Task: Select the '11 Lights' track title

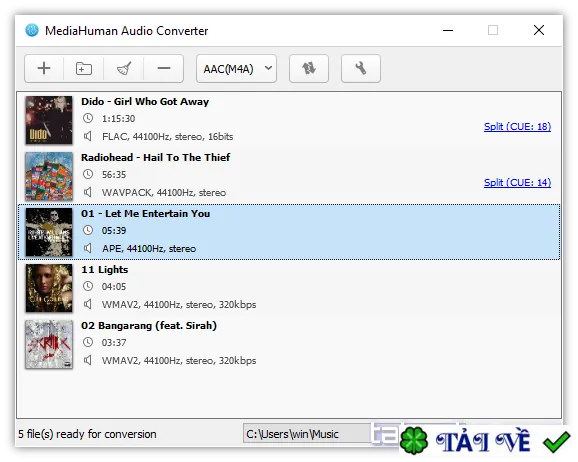Action: click(105, 270)
